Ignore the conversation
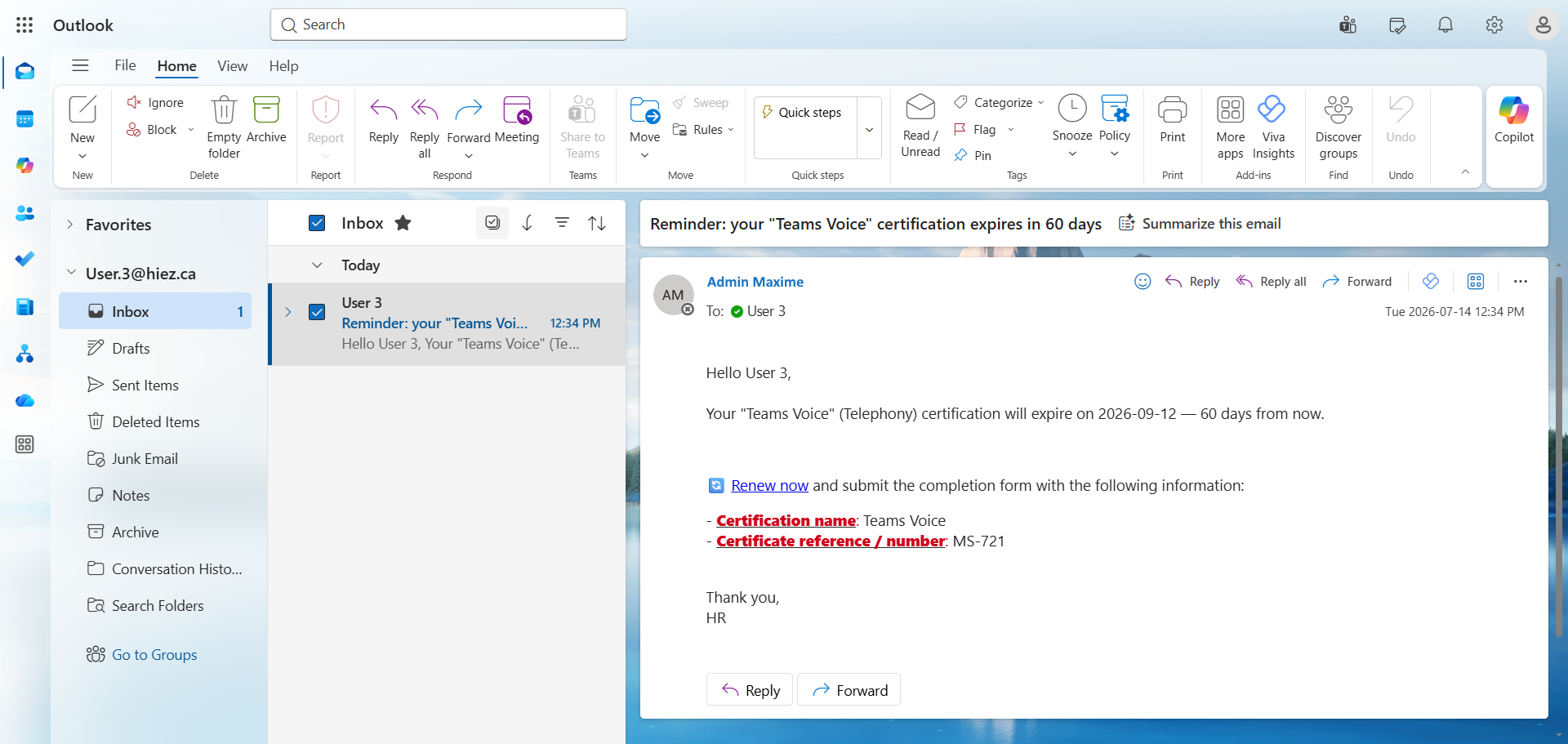The width and height of the screenshot is (1568, 744). pos(155,103)
